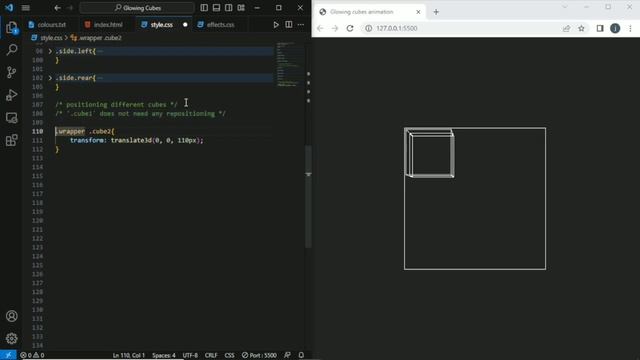Change indentation via Spaces: 4
The width and height of the screenshot is (640, 360).
tap(164, 355)
